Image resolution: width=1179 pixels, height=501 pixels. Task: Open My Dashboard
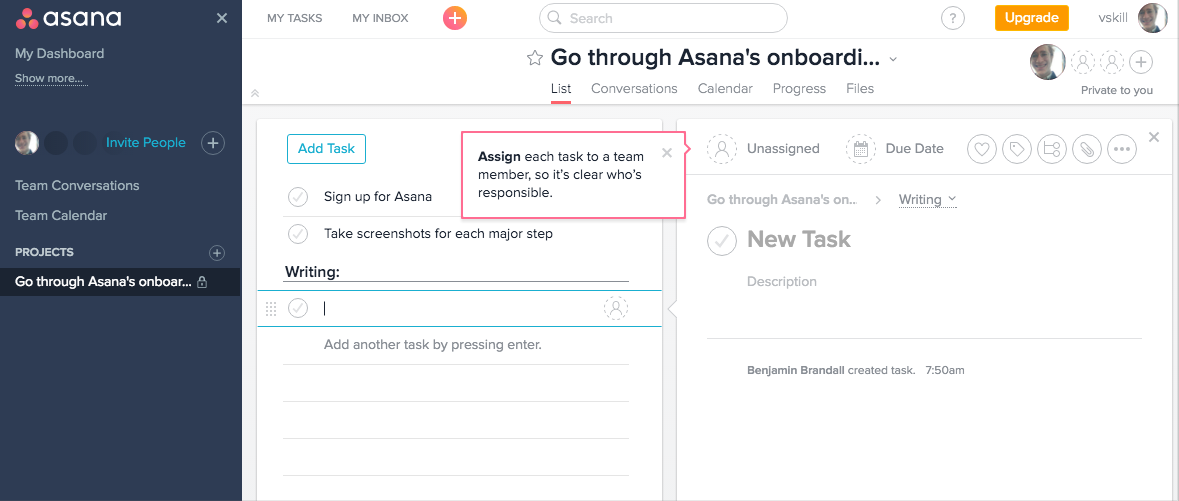coord(59,53)
